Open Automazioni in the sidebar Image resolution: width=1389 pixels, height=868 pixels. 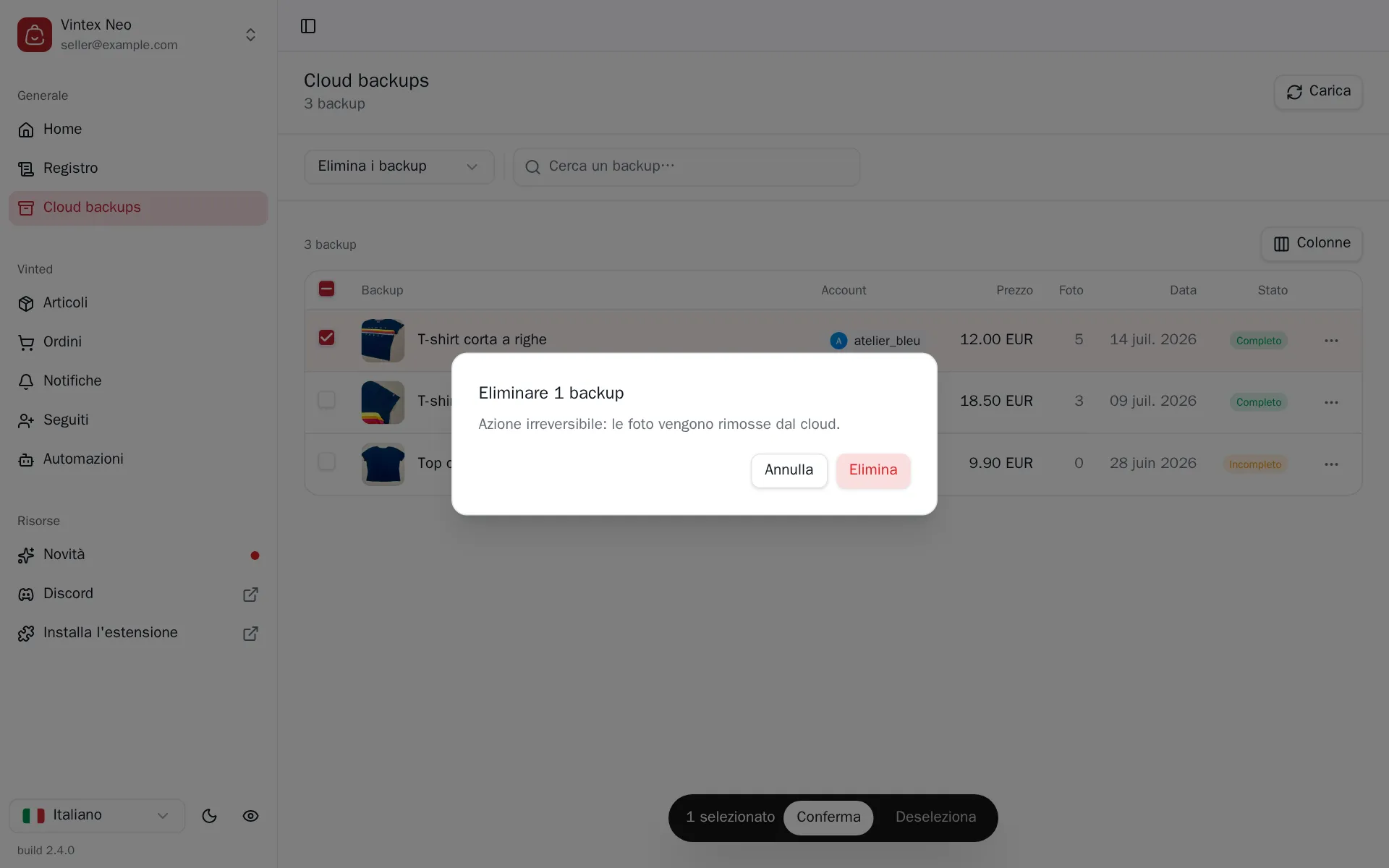click(138, 459)
